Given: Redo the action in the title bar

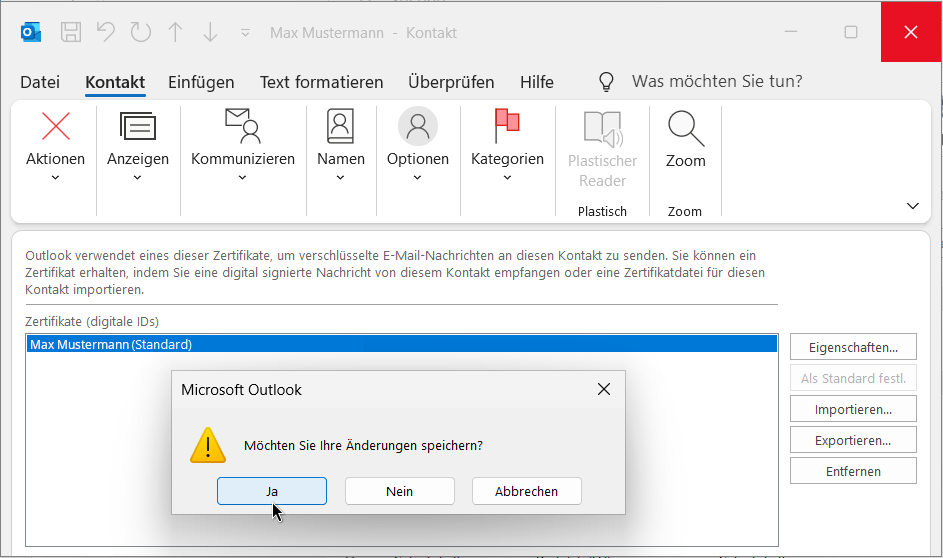Looking at the screenshot, I should pyautogui.click(x=141, y=32).
